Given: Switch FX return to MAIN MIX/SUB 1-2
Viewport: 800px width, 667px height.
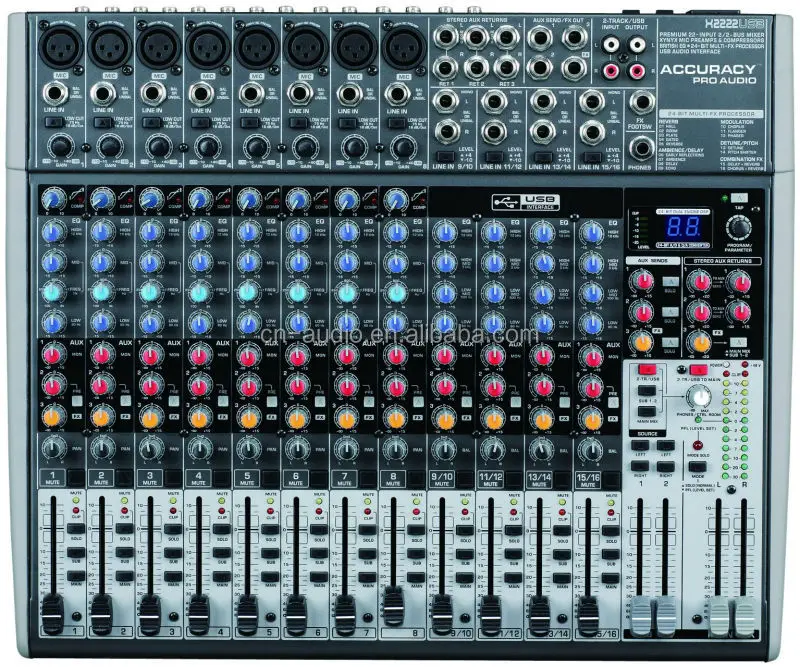Looking at the screenshot, I should click(738, 342).
